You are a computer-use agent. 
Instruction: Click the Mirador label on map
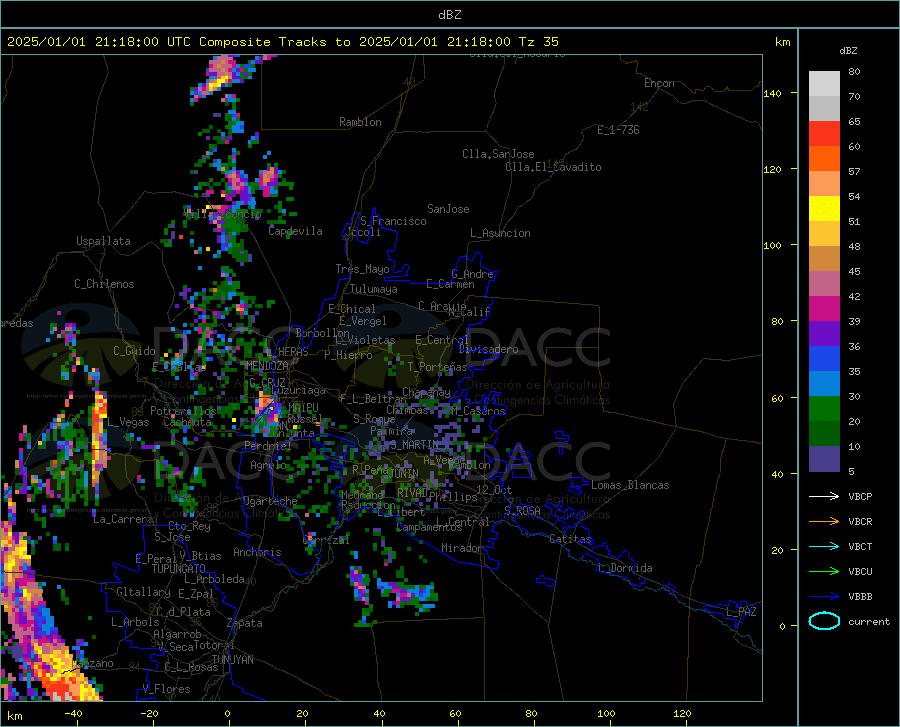(461, 548)
